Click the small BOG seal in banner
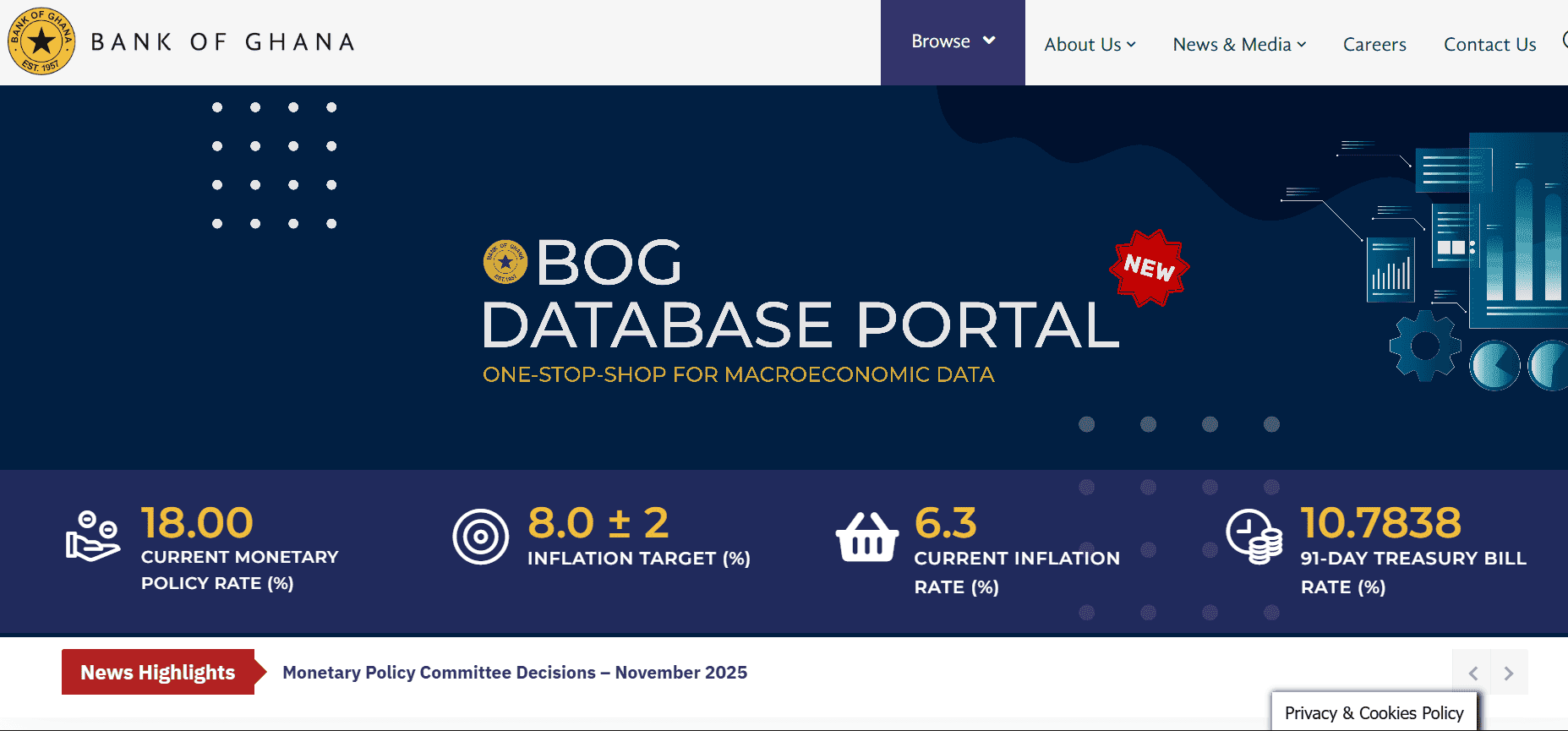 click(x=505, y=262)
